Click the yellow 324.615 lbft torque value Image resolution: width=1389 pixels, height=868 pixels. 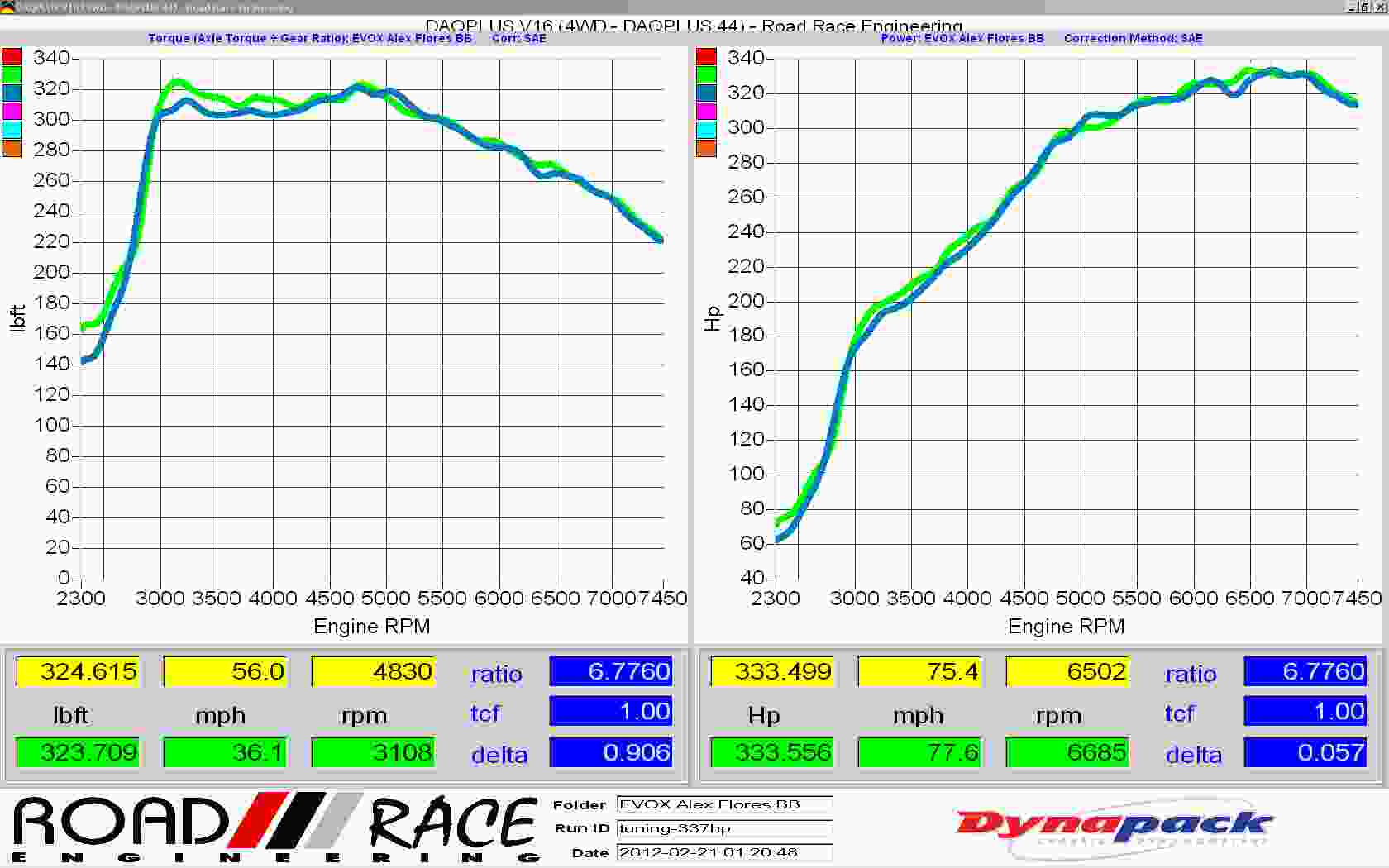pos(79,671)
